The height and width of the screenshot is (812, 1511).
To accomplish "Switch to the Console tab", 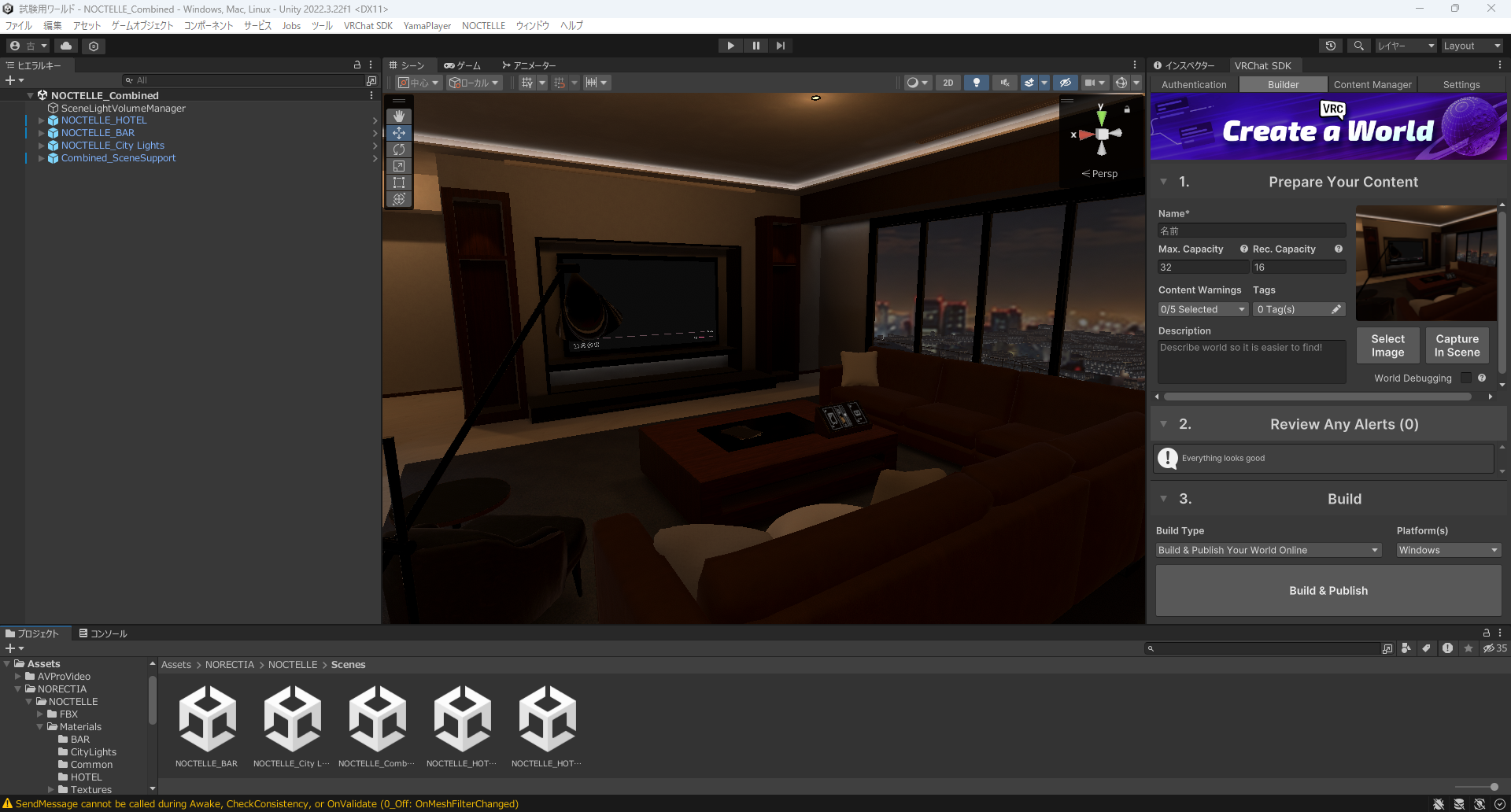I will pos(103,633).
